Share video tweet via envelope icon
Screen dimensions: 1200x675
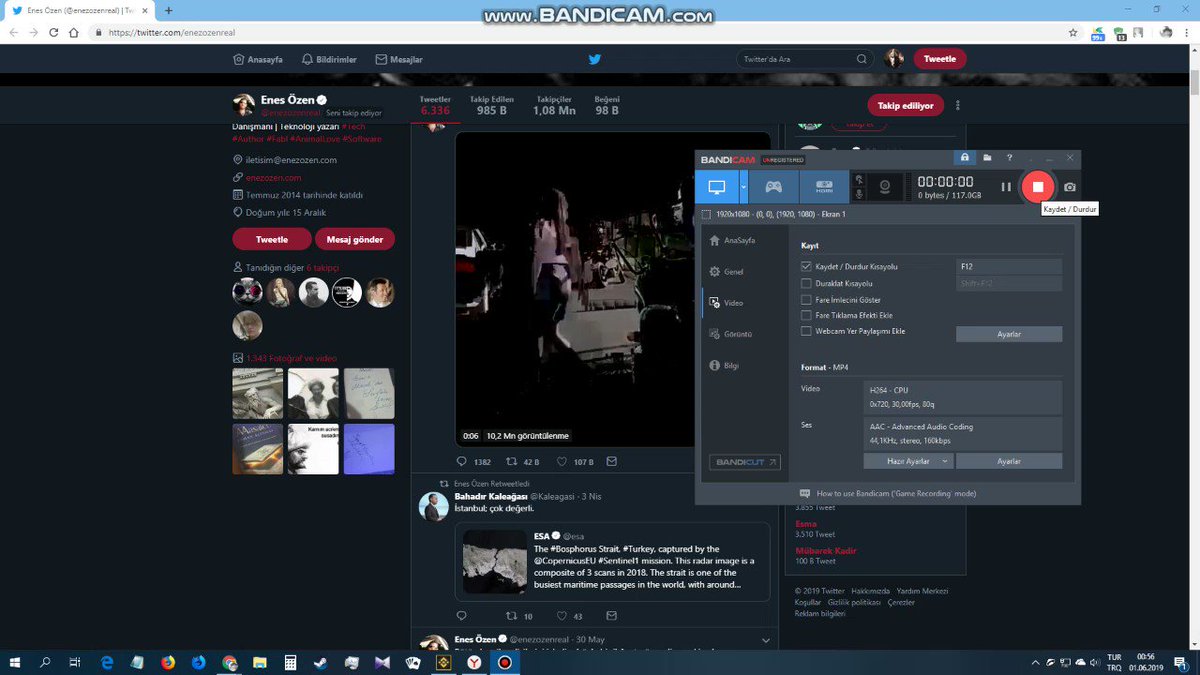tap(611, 462)
